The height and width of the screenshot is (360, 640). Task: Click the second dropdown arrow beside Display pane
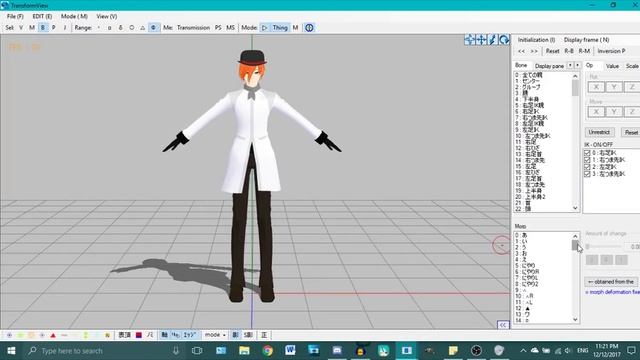(x=578, y=65)
